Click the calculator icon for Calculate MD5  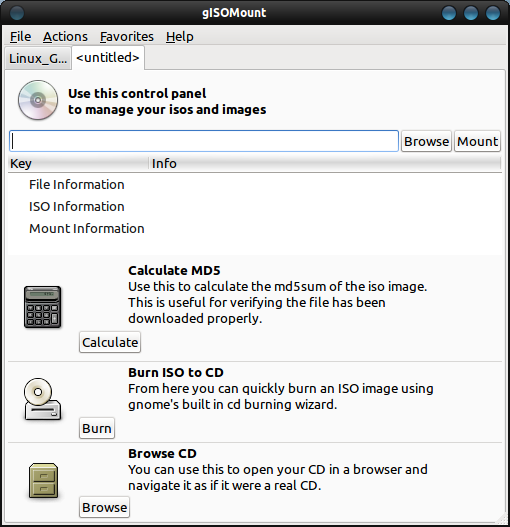pyautogui.click(x=42, y=307)
